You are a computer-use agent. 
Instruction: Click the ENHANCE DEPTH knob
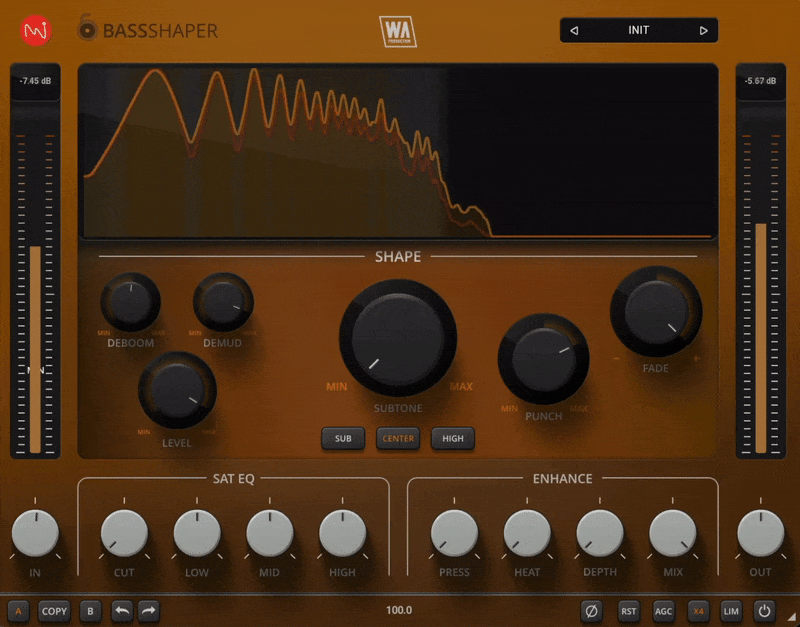click(600, 533)
